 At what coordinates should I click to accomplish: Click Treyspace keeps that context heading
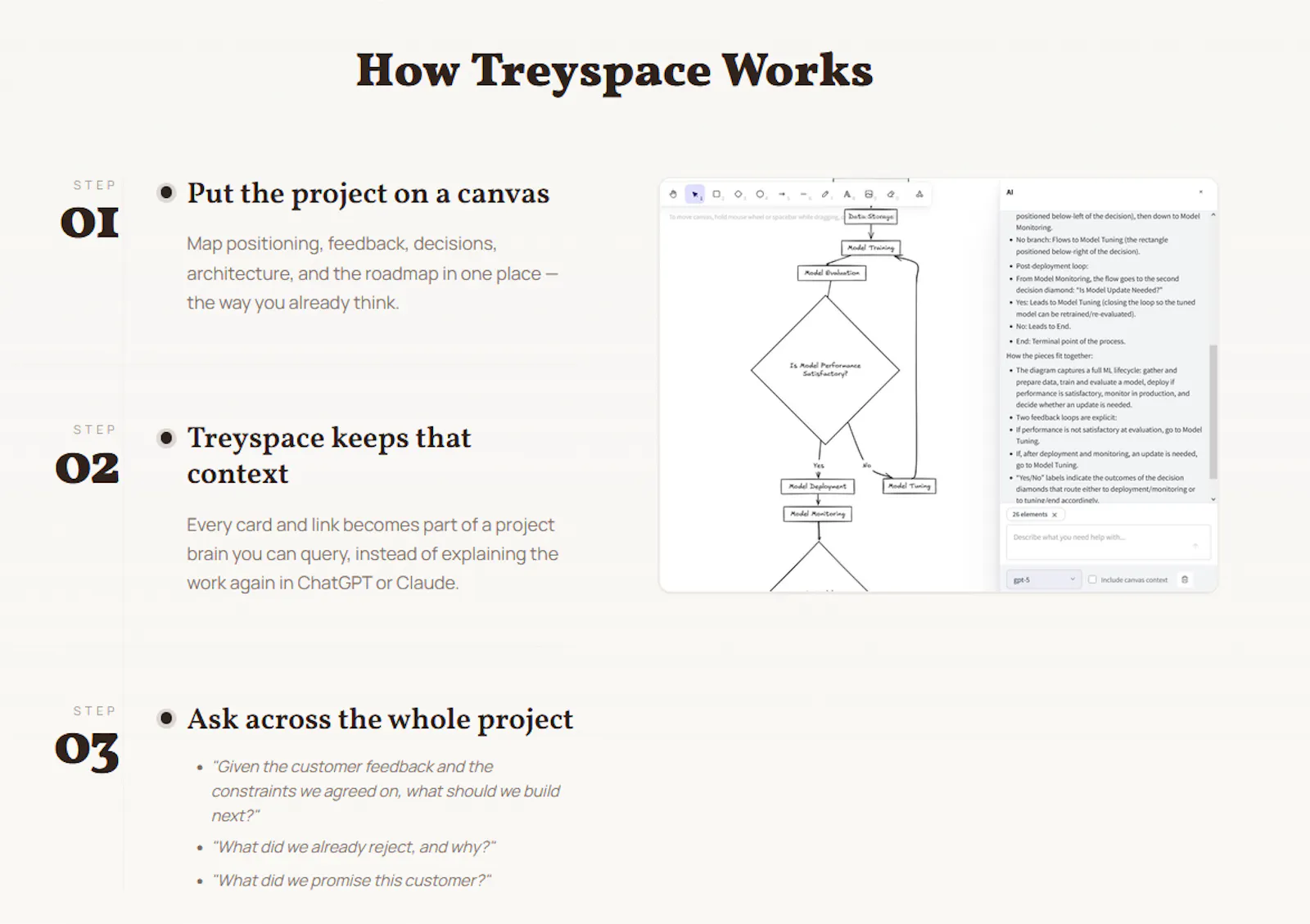point(329,455)
